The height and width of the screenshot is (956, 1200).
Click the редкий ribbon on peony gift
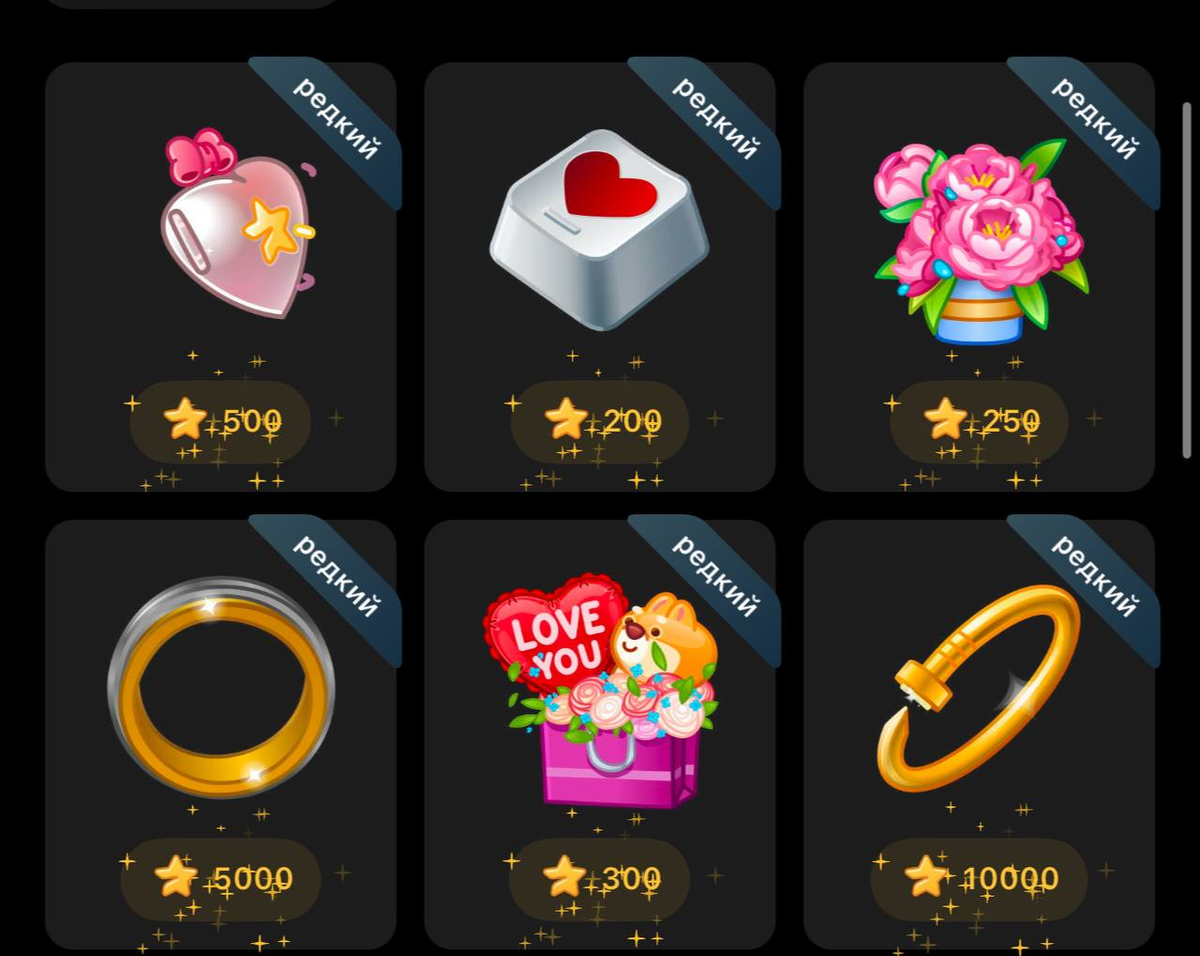pos(1094,119)
